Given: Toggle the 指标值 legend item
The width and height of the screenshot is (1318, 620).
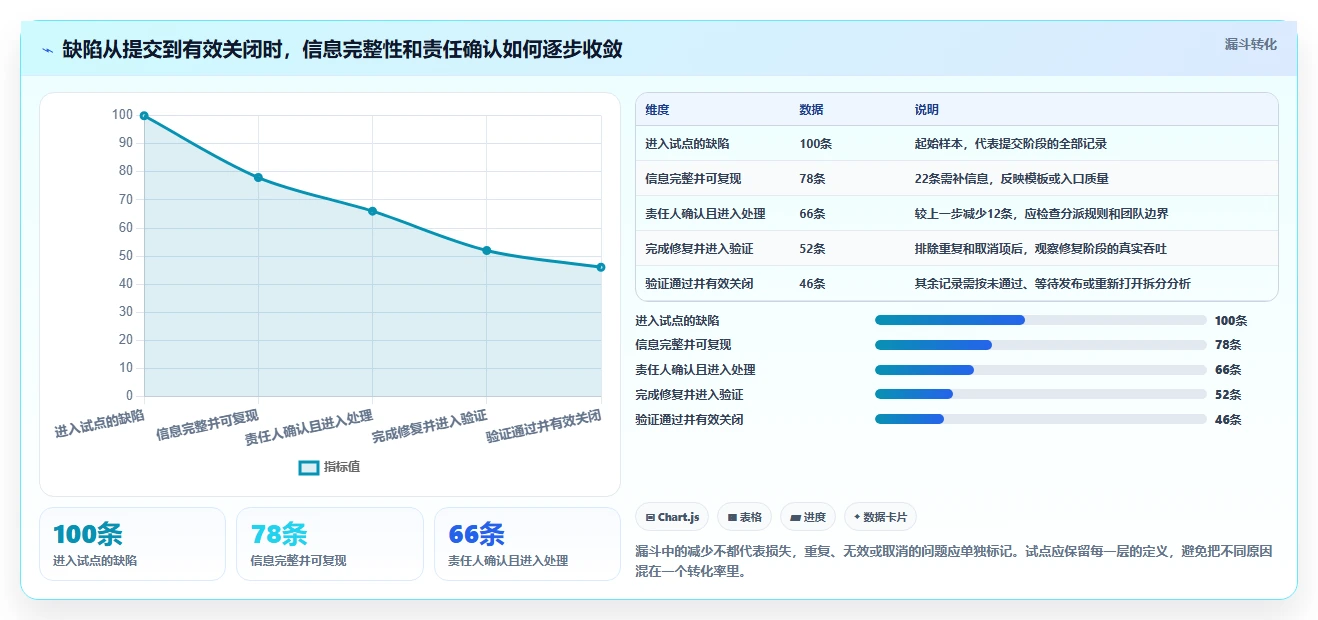Looking at the screenshot, I should [x=329, y=466].
